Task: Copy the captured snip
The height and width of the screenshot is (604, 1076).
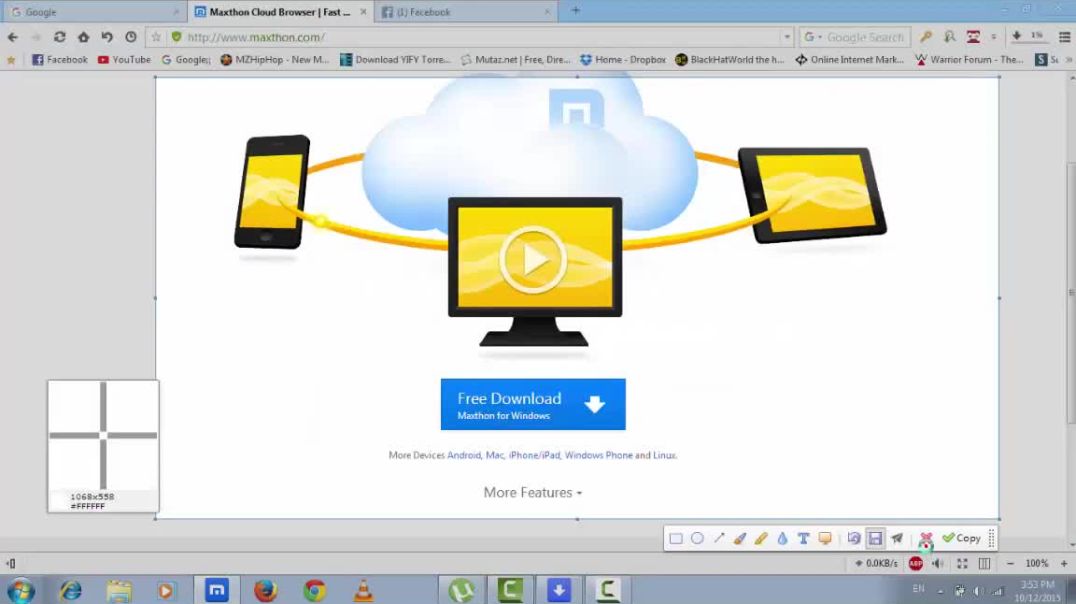Action: point(962,539)
